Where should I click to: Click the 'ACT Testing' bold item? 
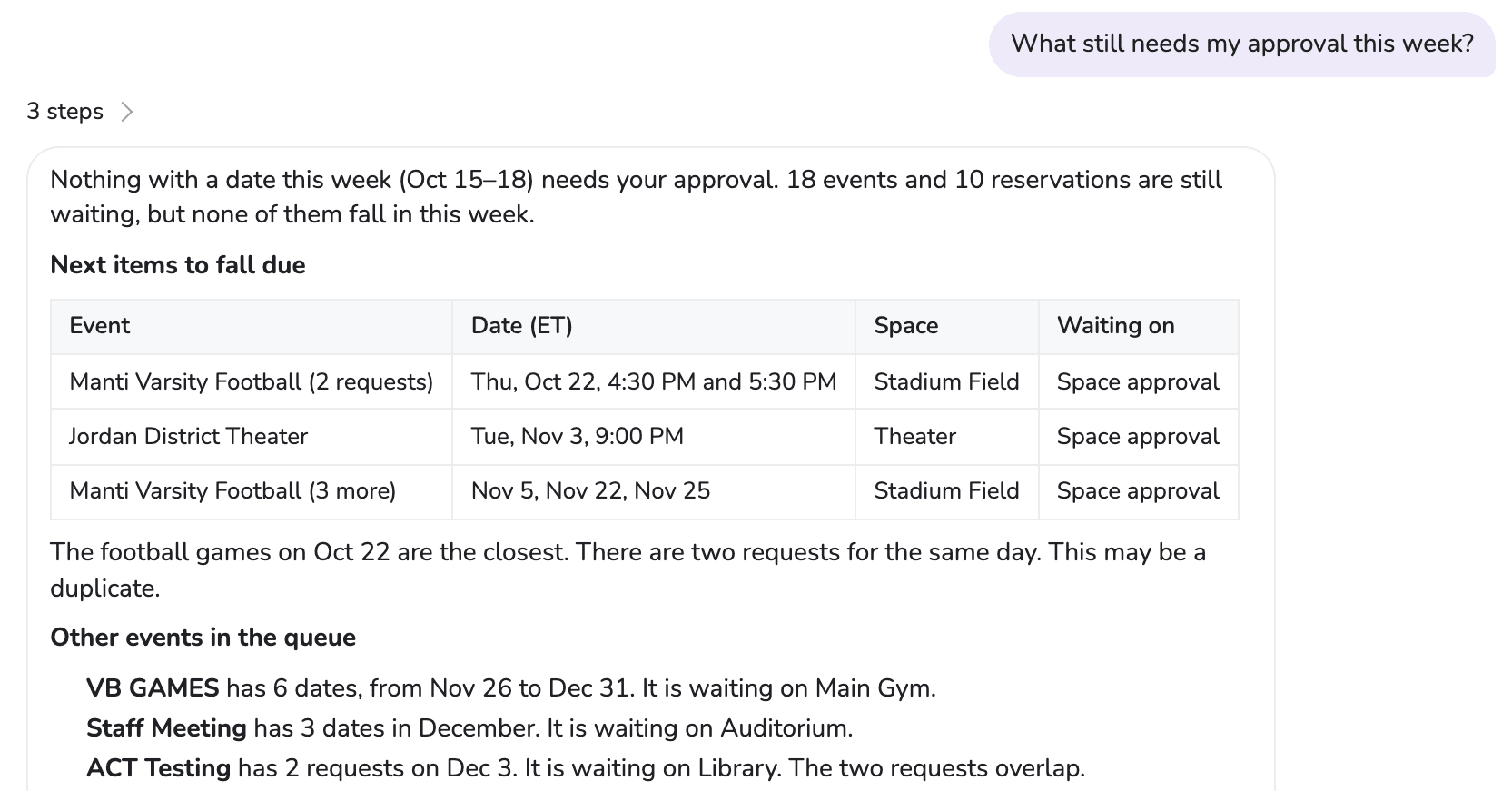point(158,768)
